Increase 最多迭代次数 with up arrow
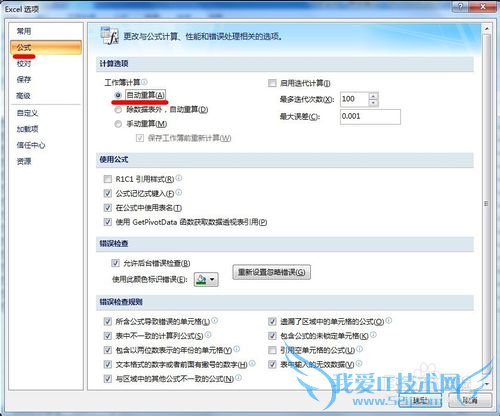Image resolution: width=500 pixels, height=416 pixels. (373, 96)
